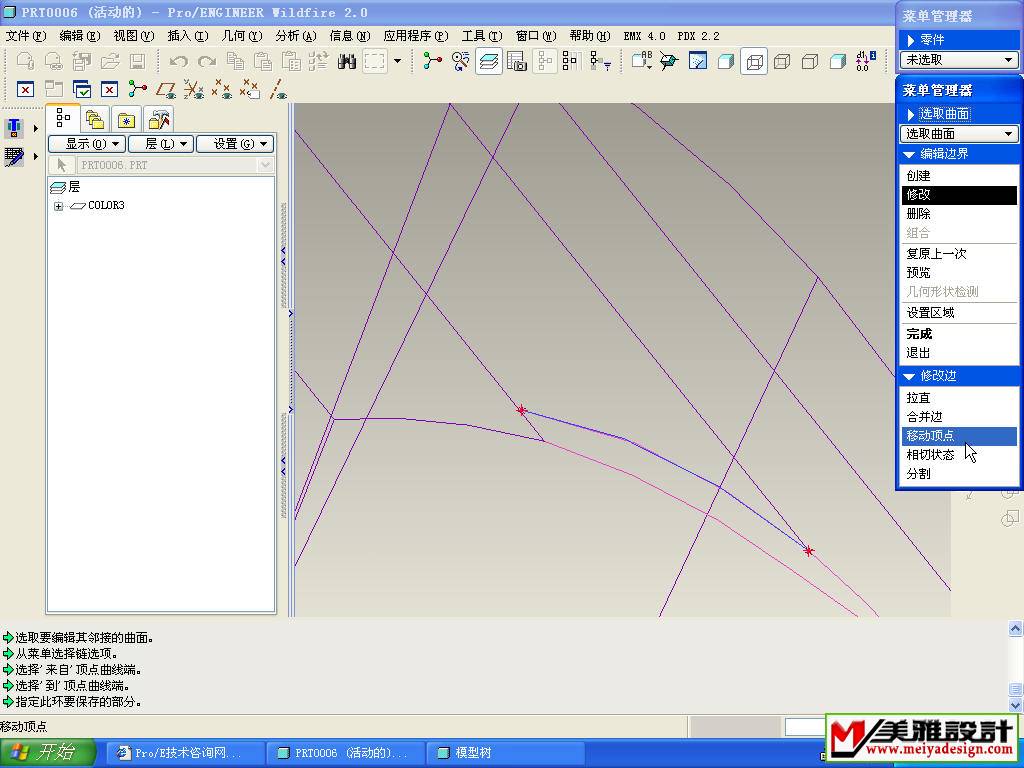Open the favorites folder tab icon
The width and height of the screenshot is (1024, 768).
[x=126, y=119]
